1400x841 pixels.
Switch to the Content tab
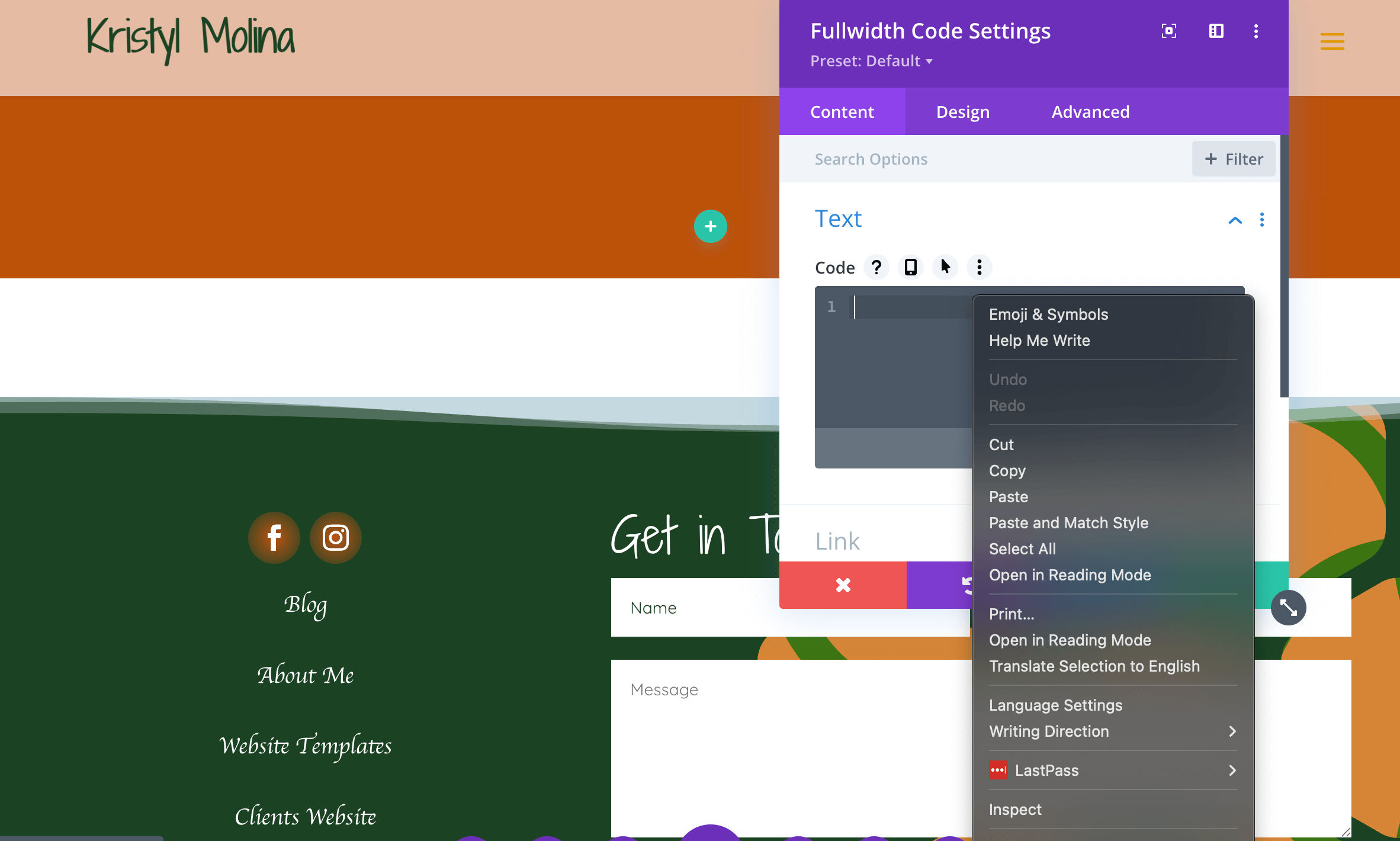[x=842, y=112]
